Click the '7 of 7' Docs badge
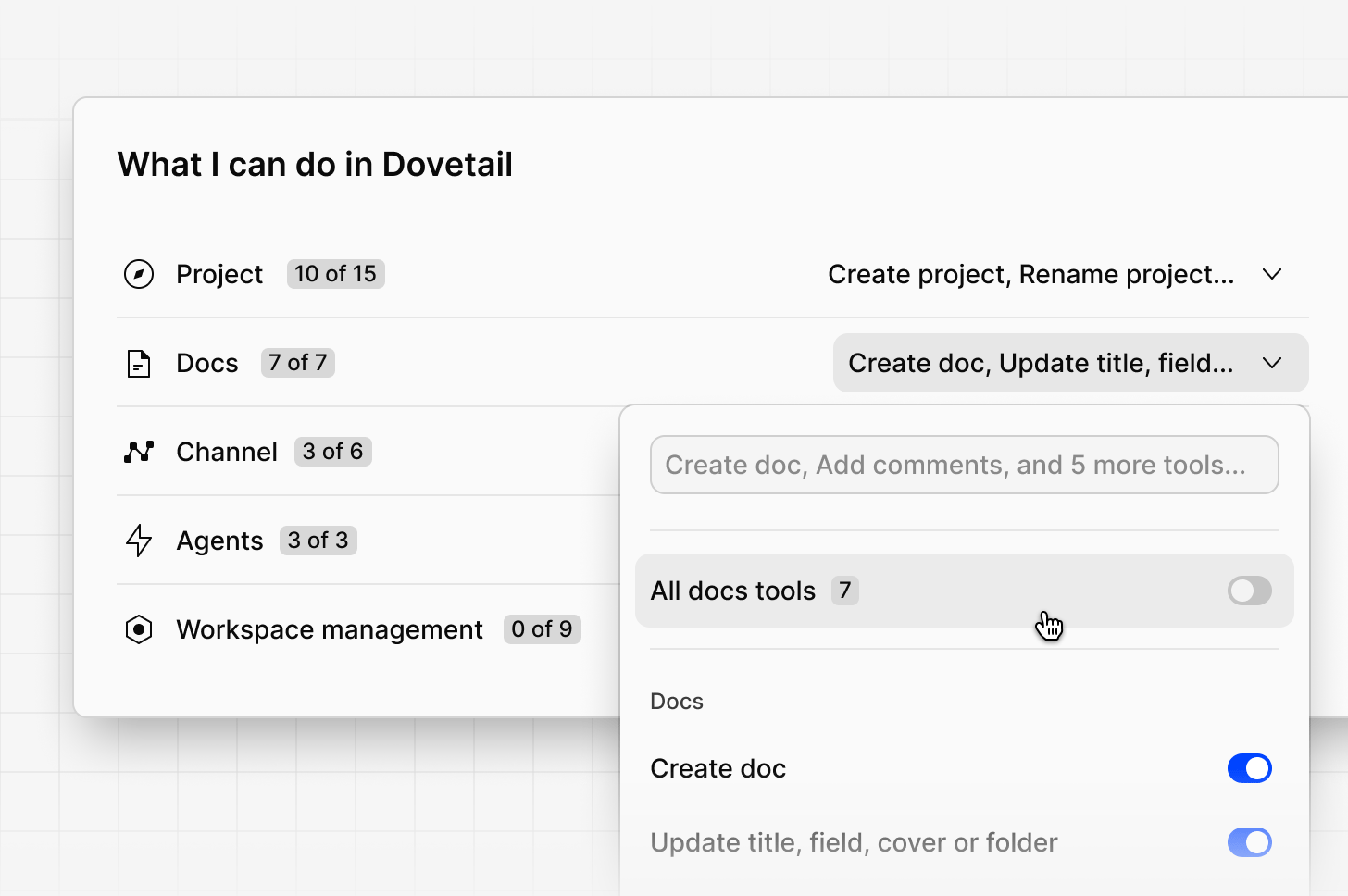 click(298, 363)
